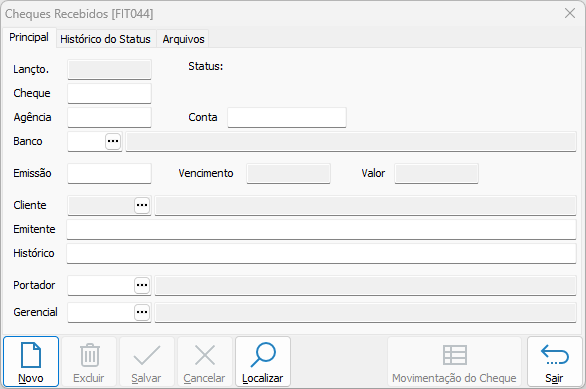This screenshot has width=586, height=389.
Task: Click the Salvar checkmark button
Action: click(x=147, y=361)
